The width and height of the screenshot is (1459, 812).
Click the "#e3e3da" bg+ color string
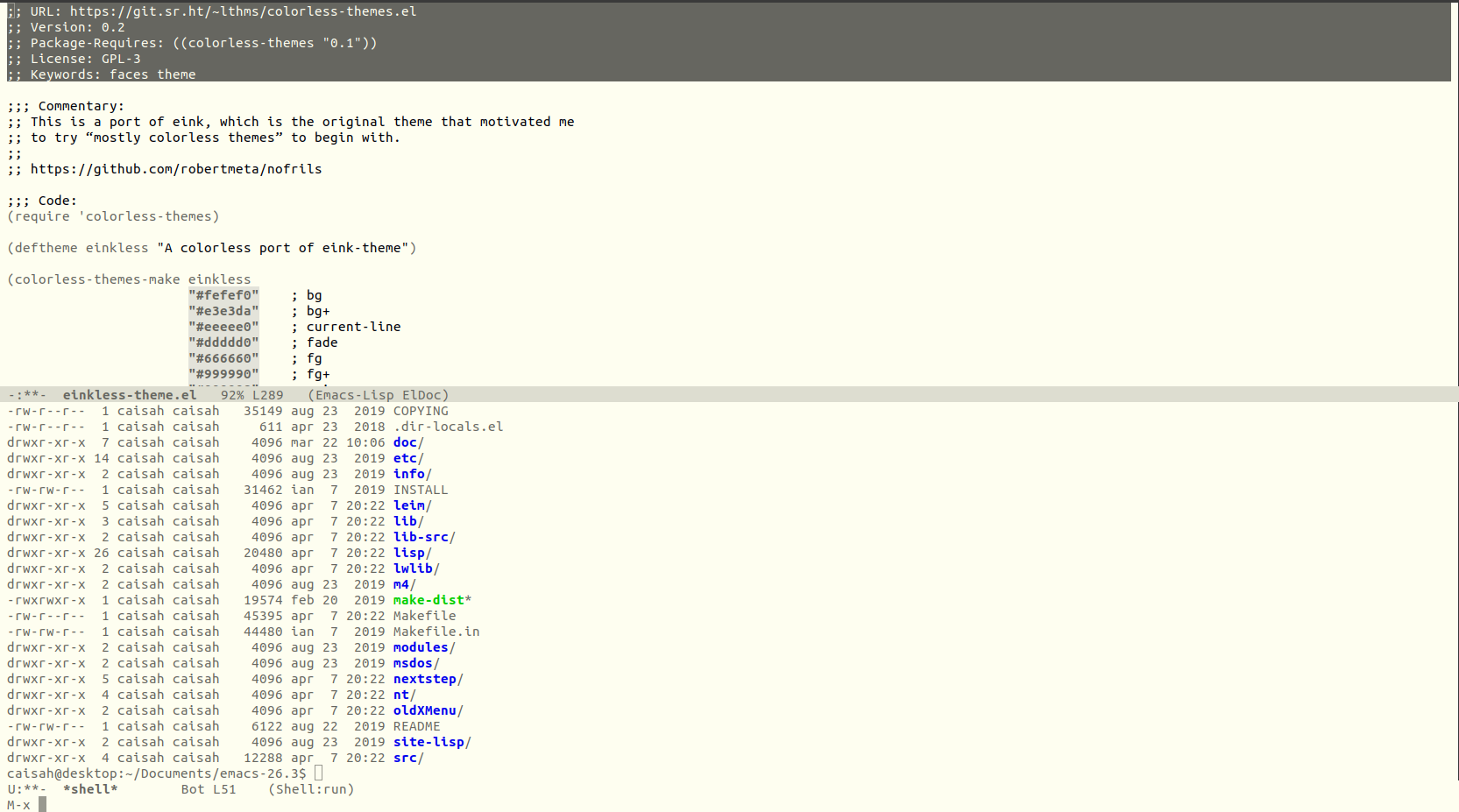click(223, 311)
